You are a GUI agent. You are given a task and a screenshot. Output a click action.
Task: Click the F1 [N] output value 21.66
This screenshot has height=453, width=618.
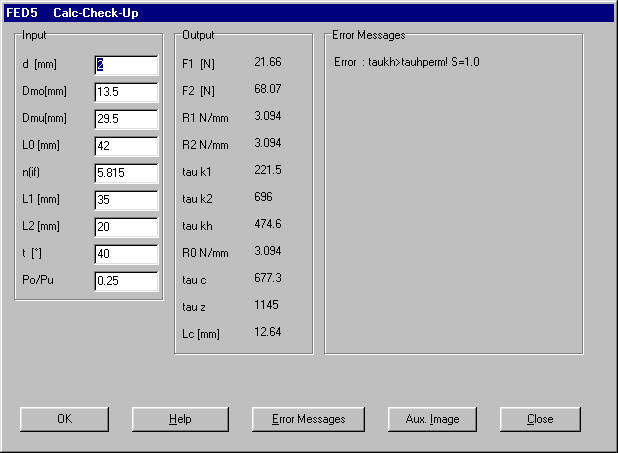[x=268, y=63]
